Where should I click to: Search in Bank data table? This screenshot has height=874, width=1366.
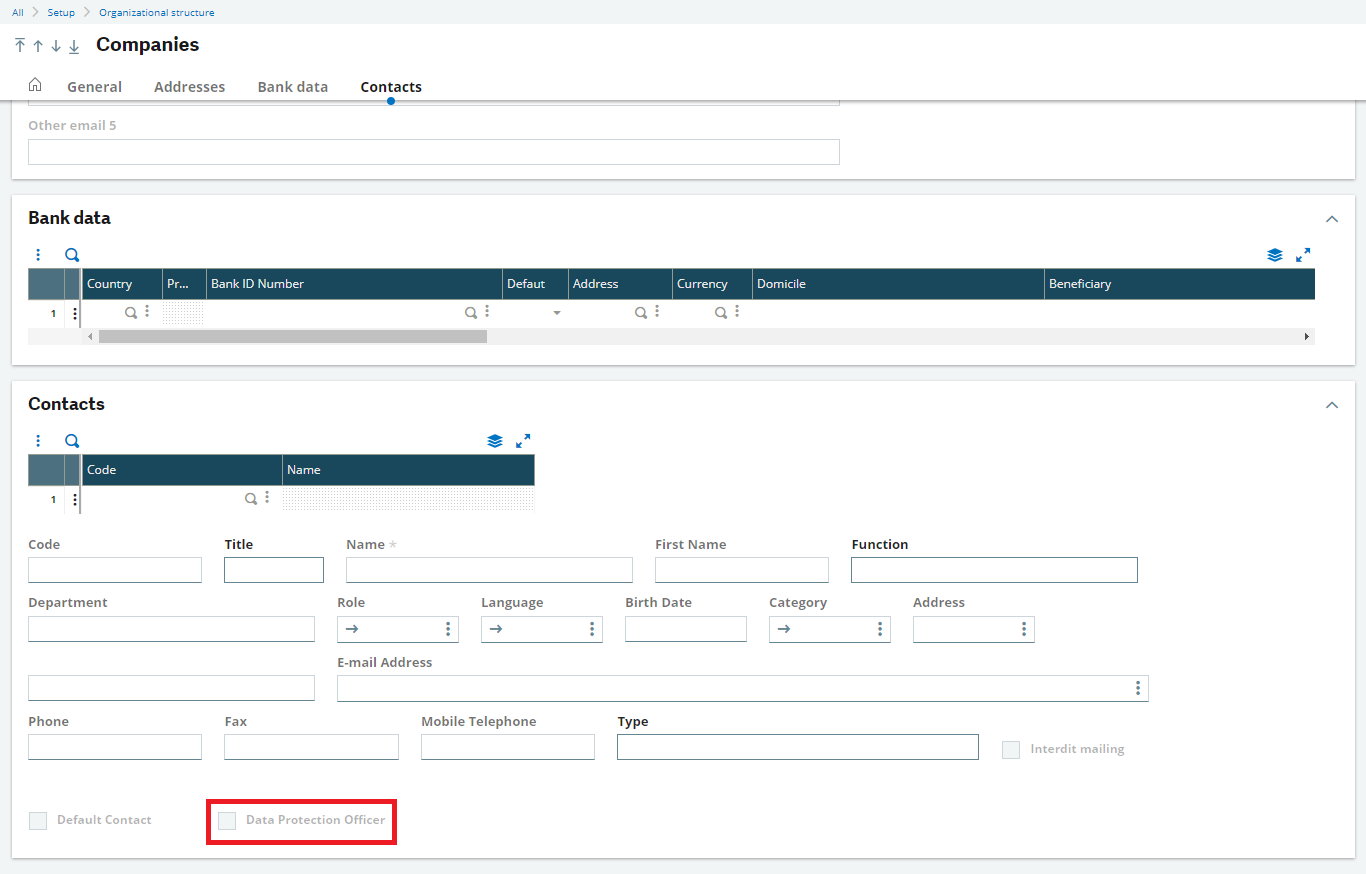tap(72, 255)
